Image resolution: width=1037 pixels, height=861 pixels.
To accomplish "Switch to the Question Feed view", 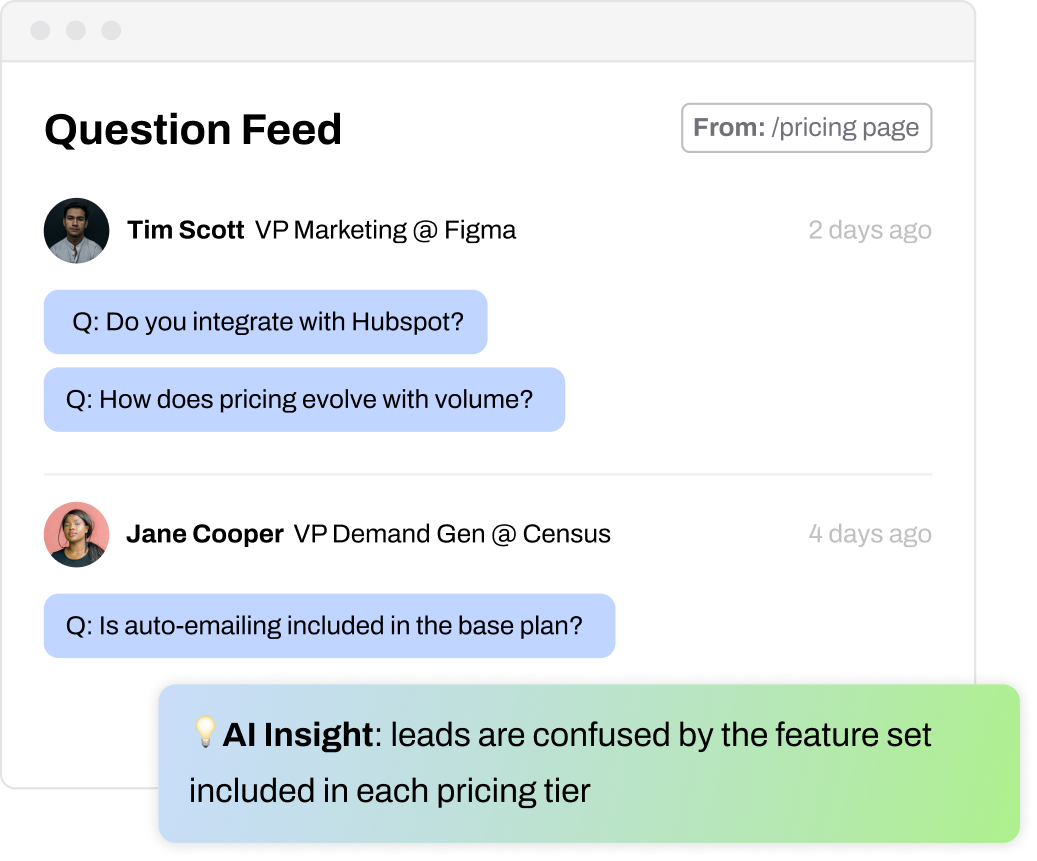I will (x=193, y=130).
